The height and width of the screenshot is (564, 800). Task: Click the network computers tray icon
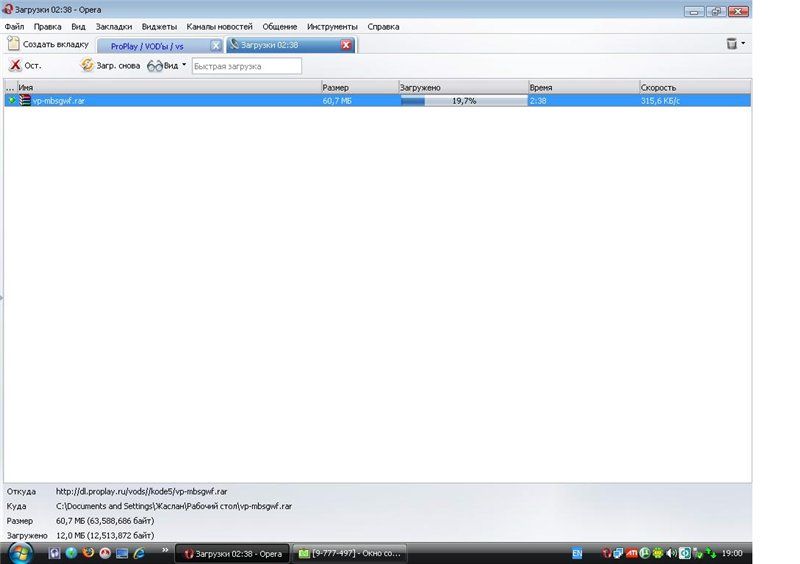pyautogui.click(x=618, y=553)
